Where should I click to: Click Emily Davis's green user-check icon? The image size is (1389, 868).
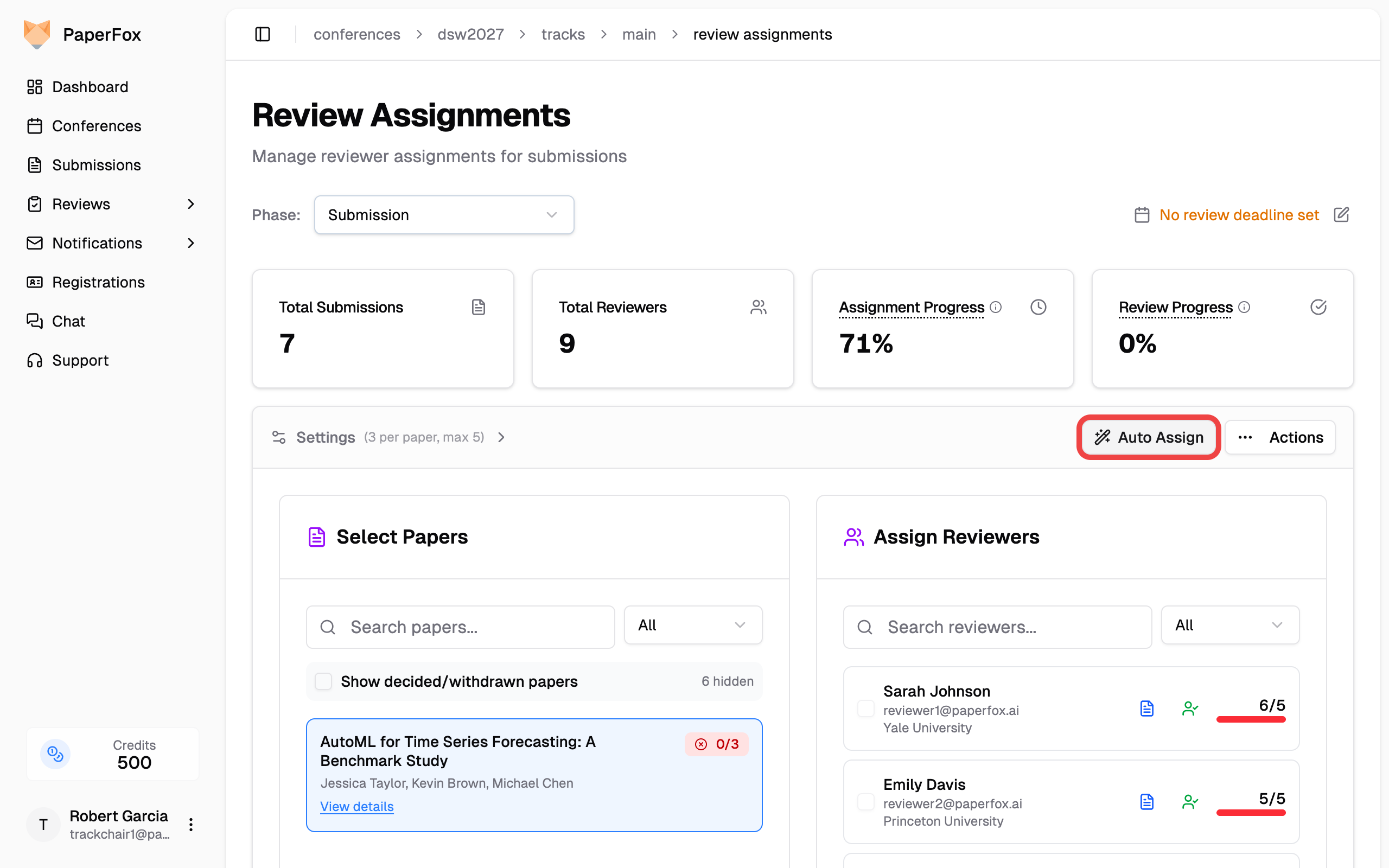pos(1190,801)
